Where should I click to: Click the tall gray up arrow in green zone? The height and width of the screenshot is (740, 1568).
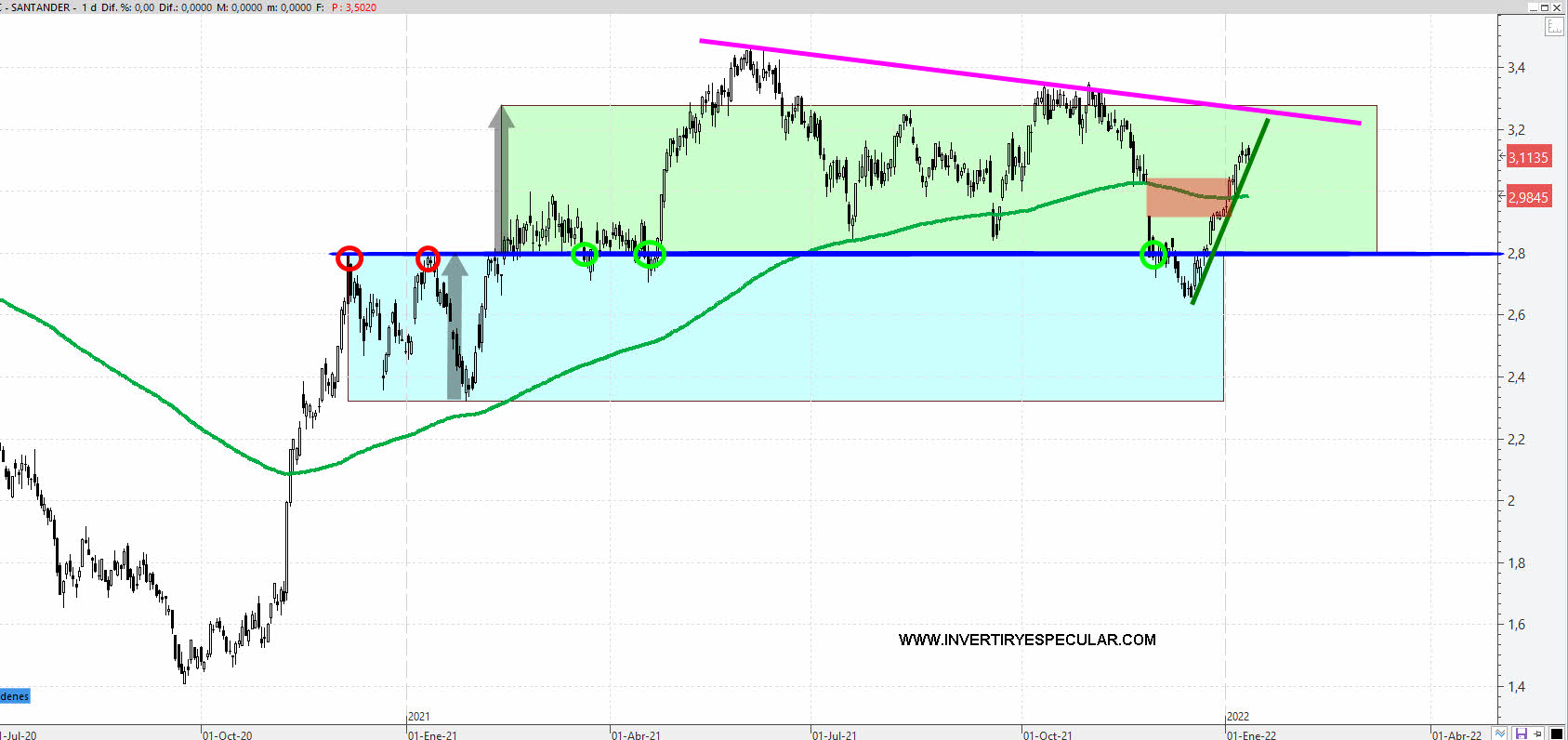click(502, 177)
